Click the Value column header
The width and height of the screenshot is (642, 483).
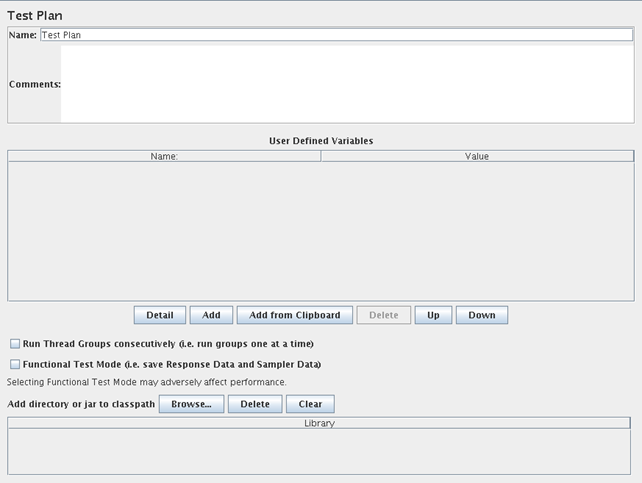[x=477, y=156]
